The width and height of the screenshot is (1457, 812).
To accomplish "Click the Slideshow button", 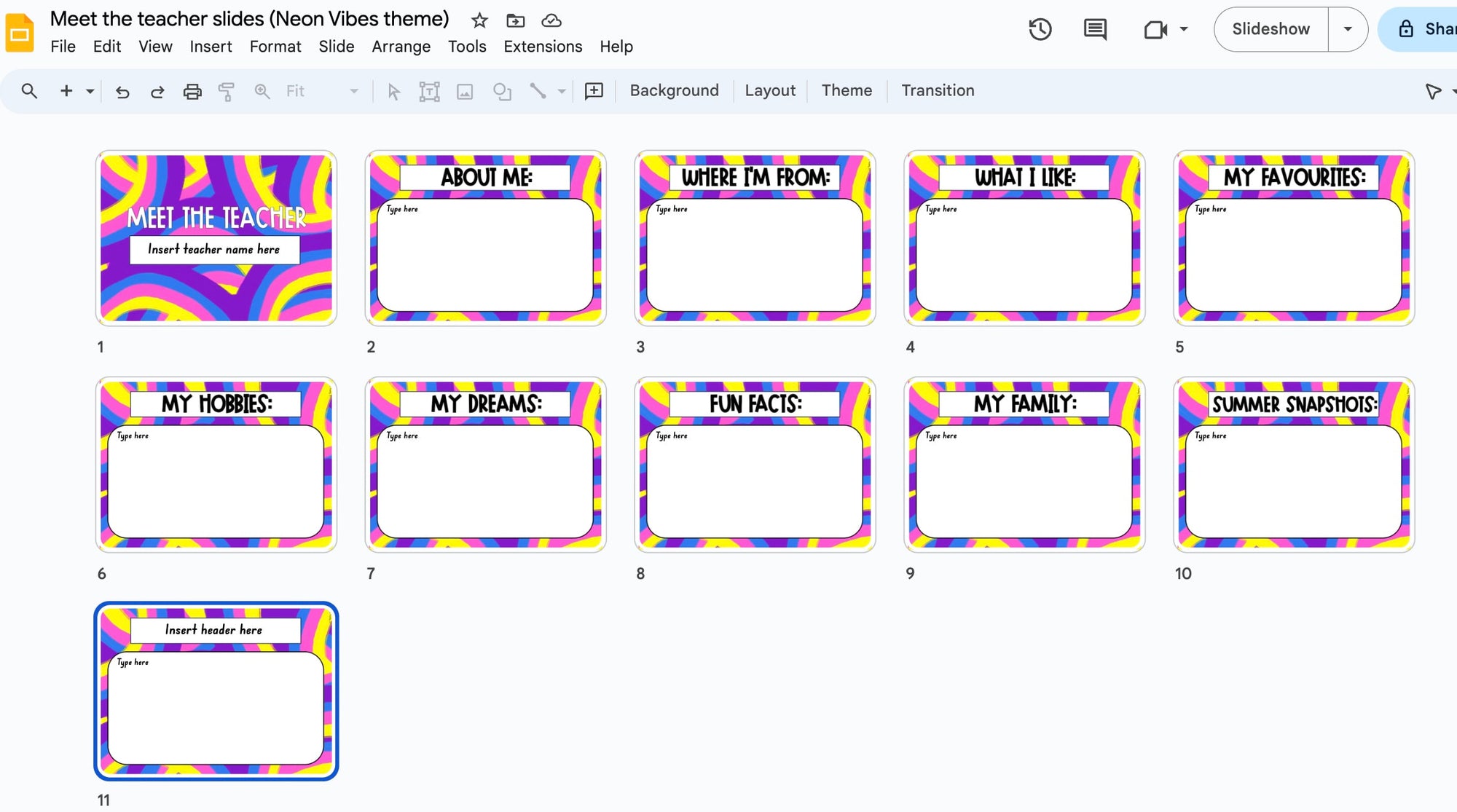I will tap(1272, 29).
